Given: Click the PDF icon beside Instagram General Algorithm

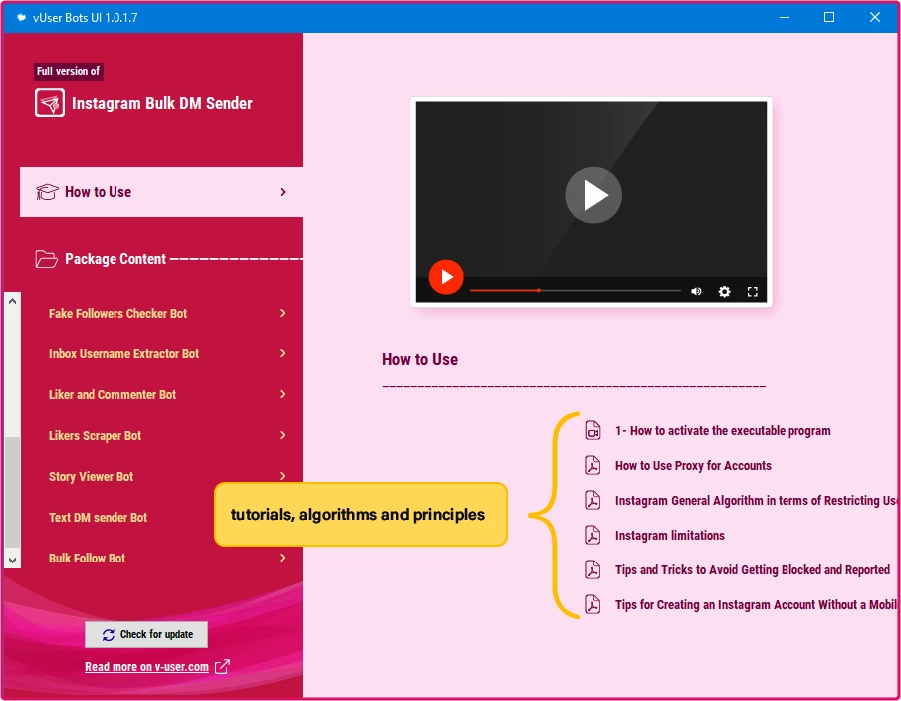Looking at the screenshot, I should (593, 500).
